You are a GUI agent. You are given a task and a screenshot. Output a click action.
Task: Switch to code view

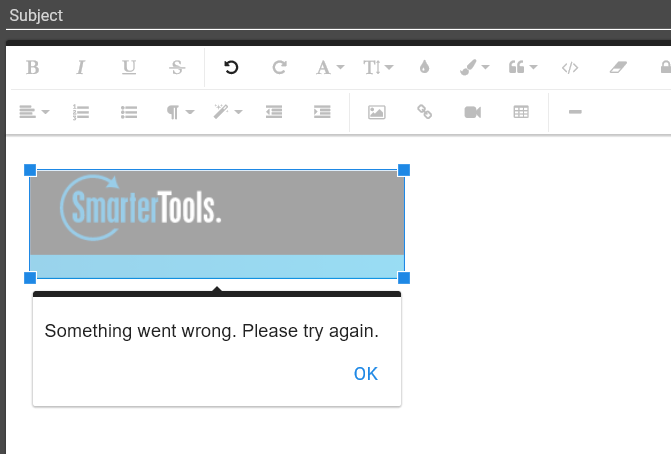coord(570,68)
